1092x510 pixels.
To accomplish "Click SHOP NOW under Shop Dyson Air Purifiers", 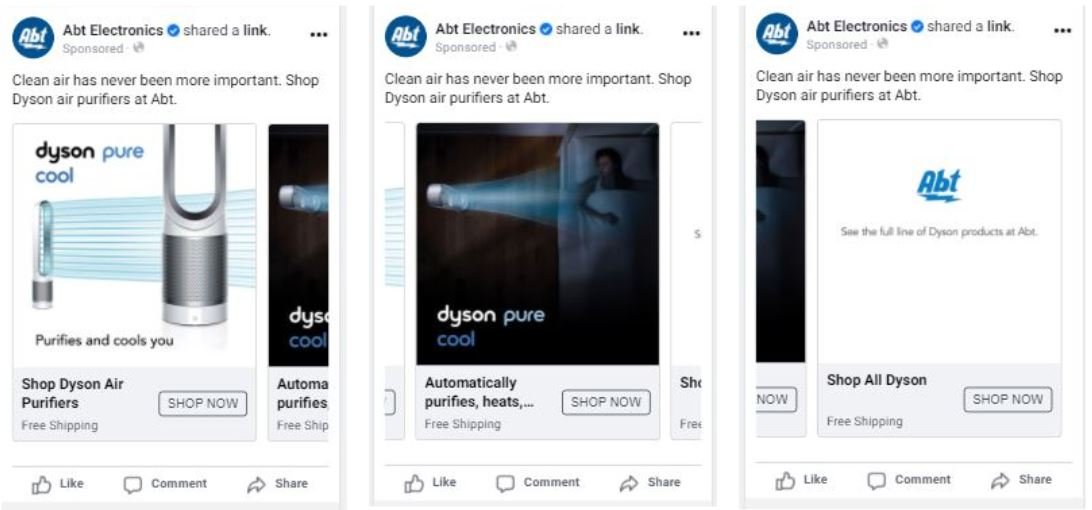I will tap(203, 403).
